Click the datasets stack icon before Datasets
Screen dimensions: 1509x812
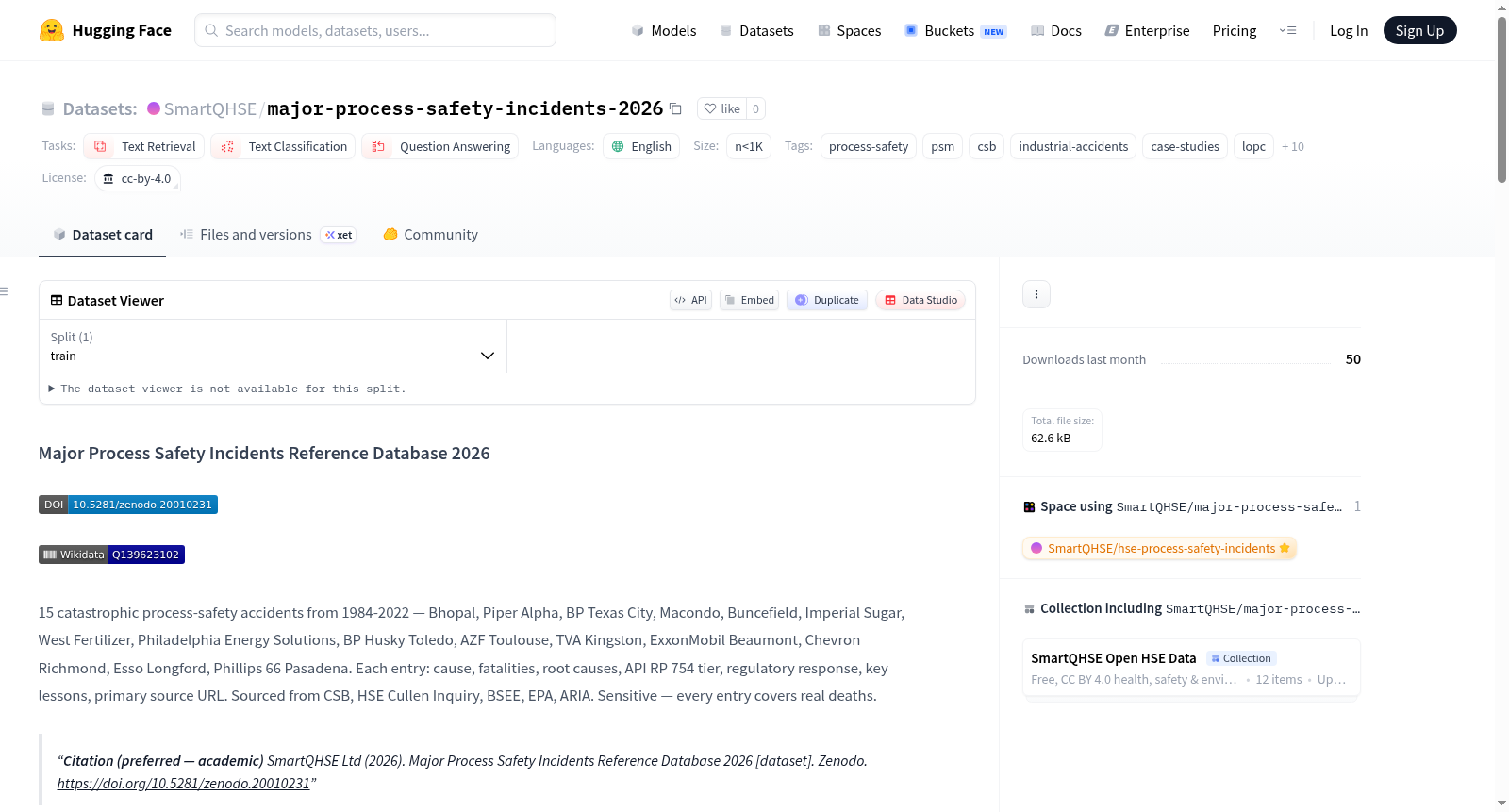tap(48, 108)
